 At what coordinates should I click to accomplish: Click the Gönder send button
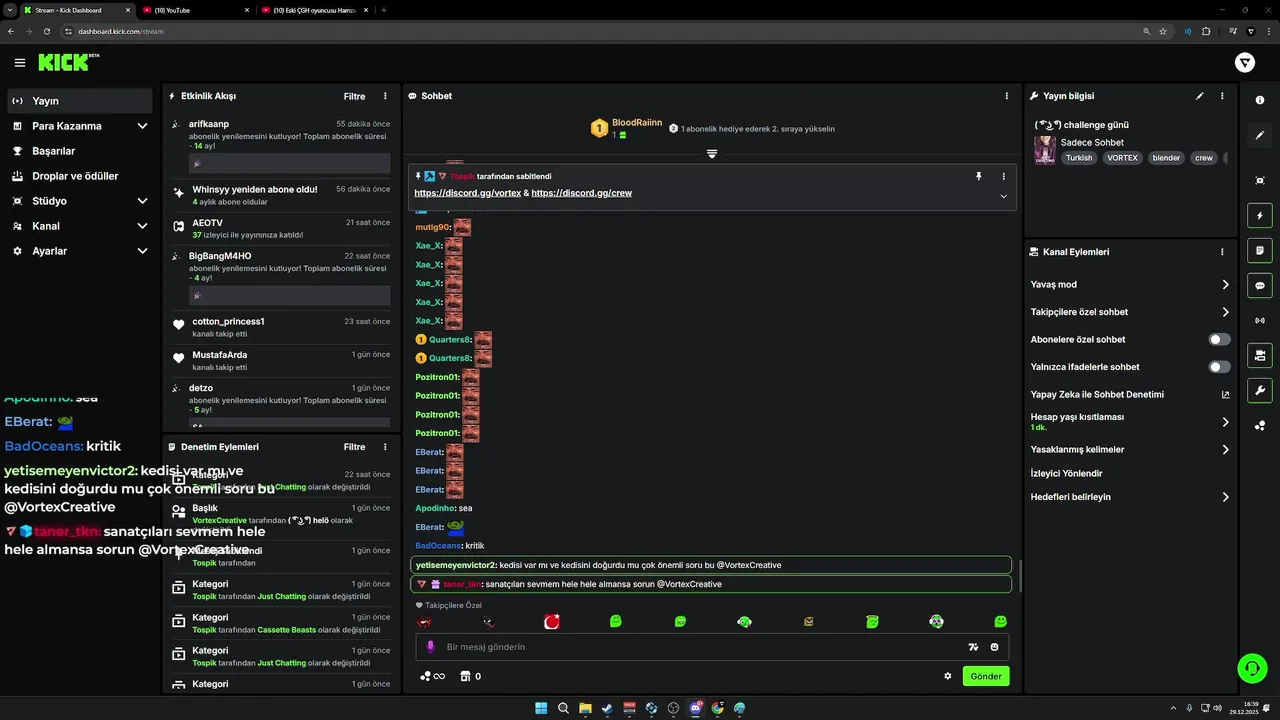(x=986, y=676)
